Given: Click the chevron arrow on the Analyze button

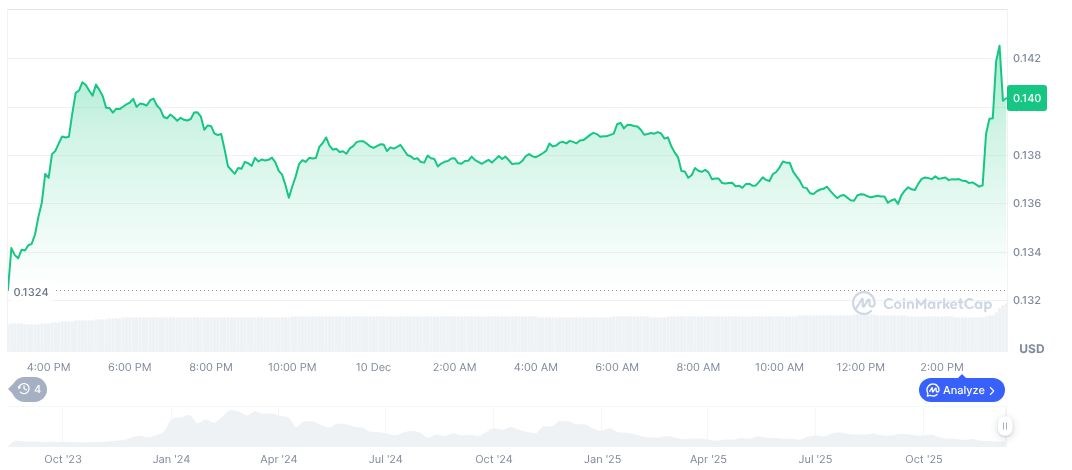Looking at the screenshot, I should 992,390.
